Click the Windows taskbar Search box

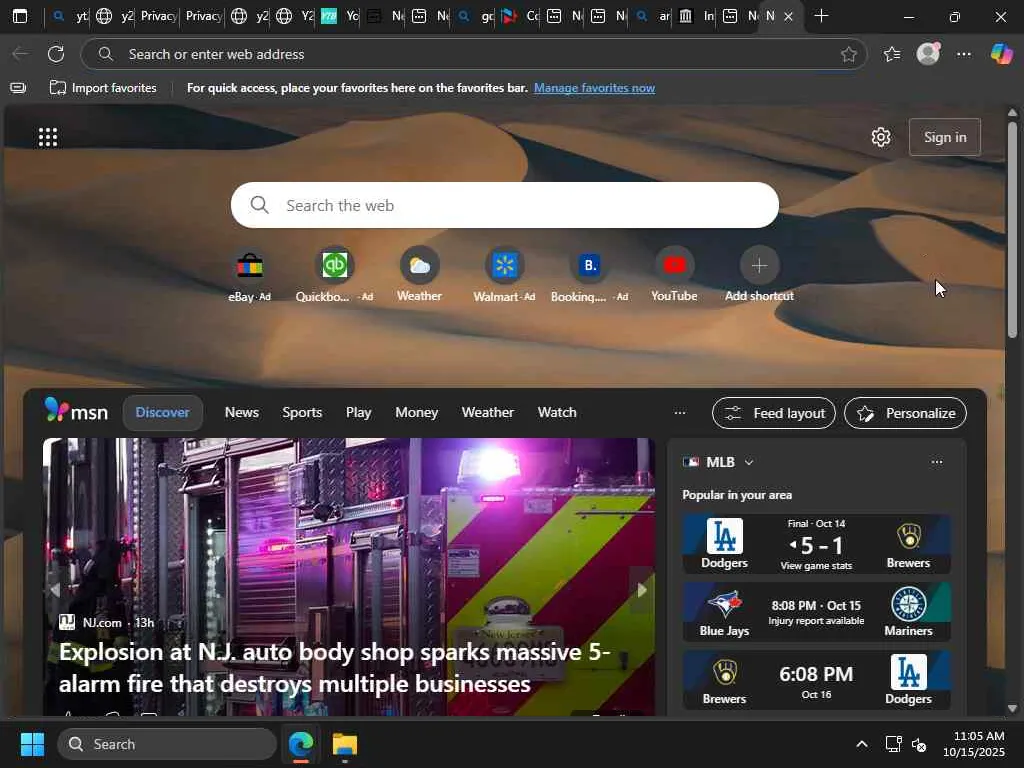(167, 744)
